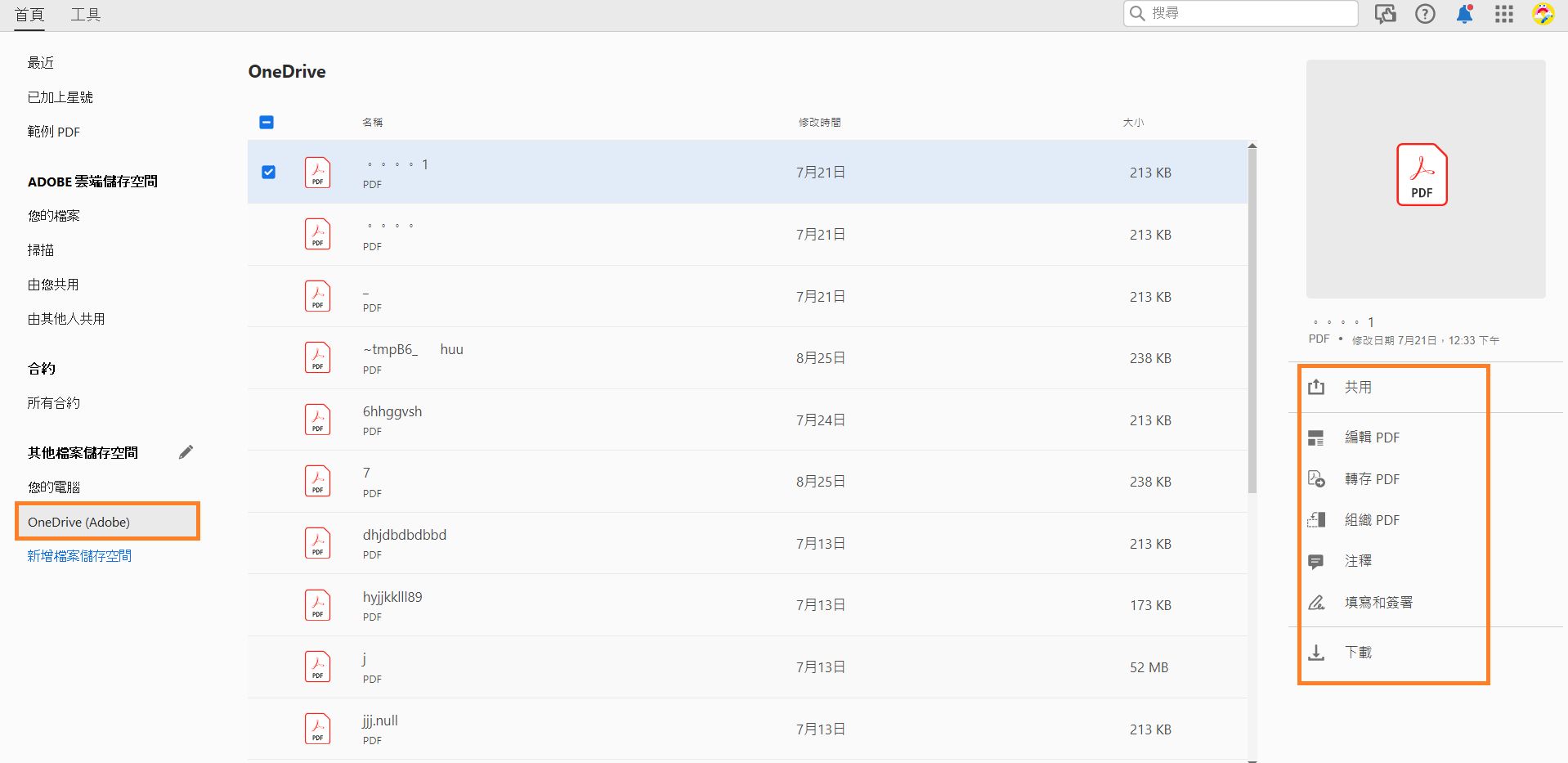Click the 編輯 PDF action label
Image resolution: width=1568 pixels, height=763 pixels.
(x=1372, y=438)
